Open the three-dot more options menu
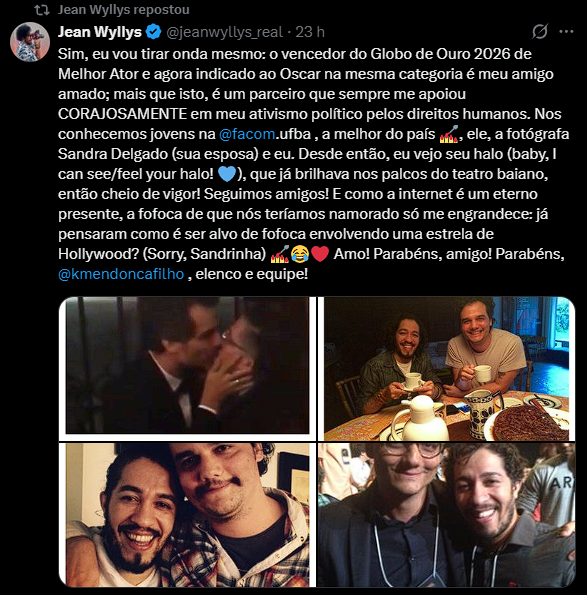587x595 pixels. 566,32
